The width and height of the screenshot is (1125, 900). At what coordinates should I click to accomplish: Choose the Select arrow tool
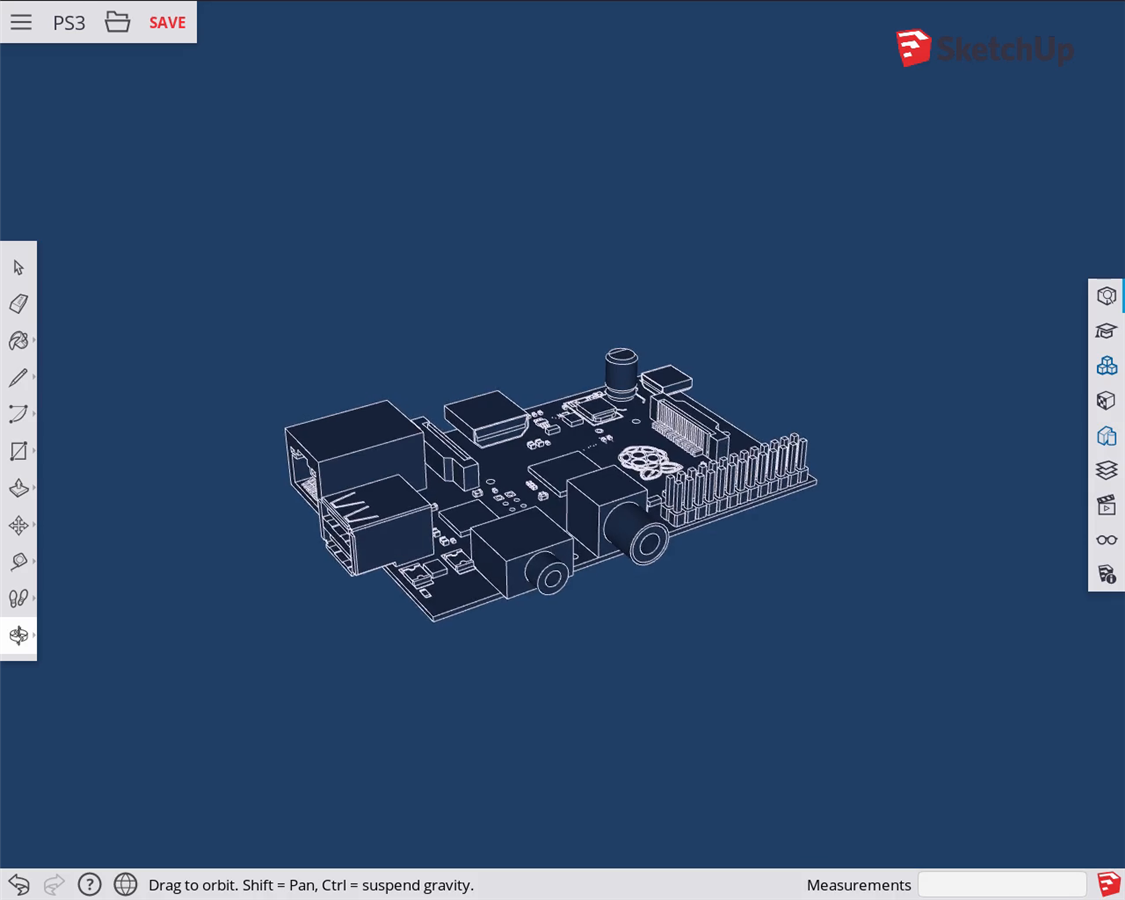(x=19, y=268)
